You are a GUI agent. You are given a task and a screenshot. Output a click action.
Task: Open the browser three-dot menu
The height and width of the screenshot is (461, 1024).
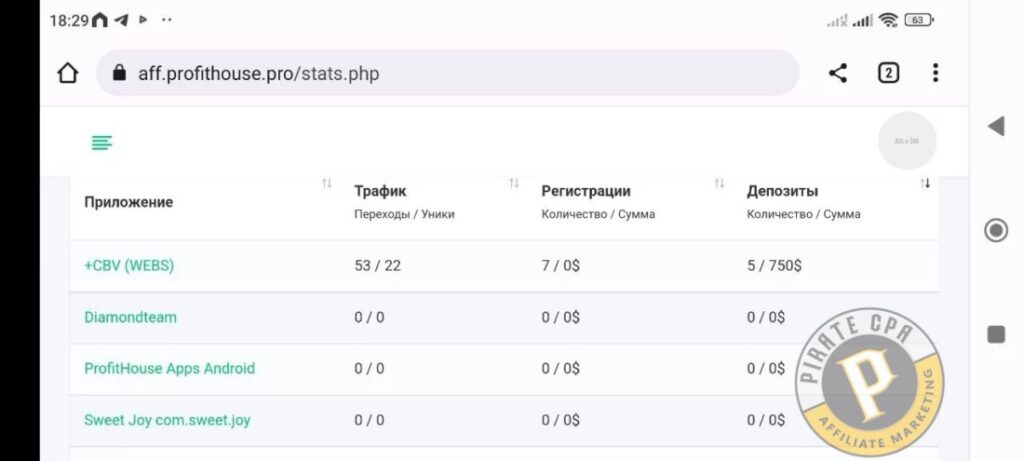[935, 73]
